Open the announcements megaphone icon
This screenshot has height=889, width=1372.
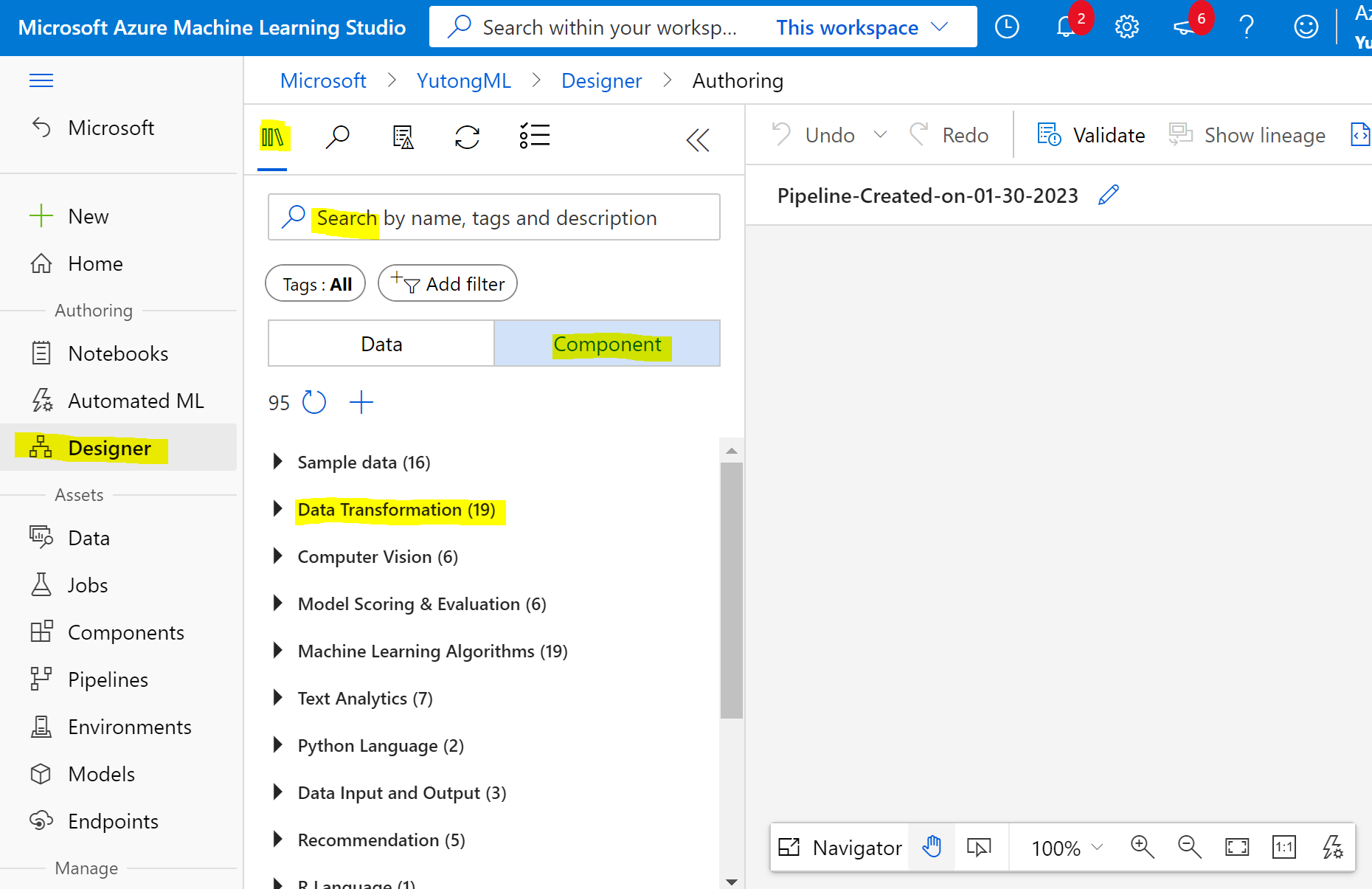coord(1184,27)
